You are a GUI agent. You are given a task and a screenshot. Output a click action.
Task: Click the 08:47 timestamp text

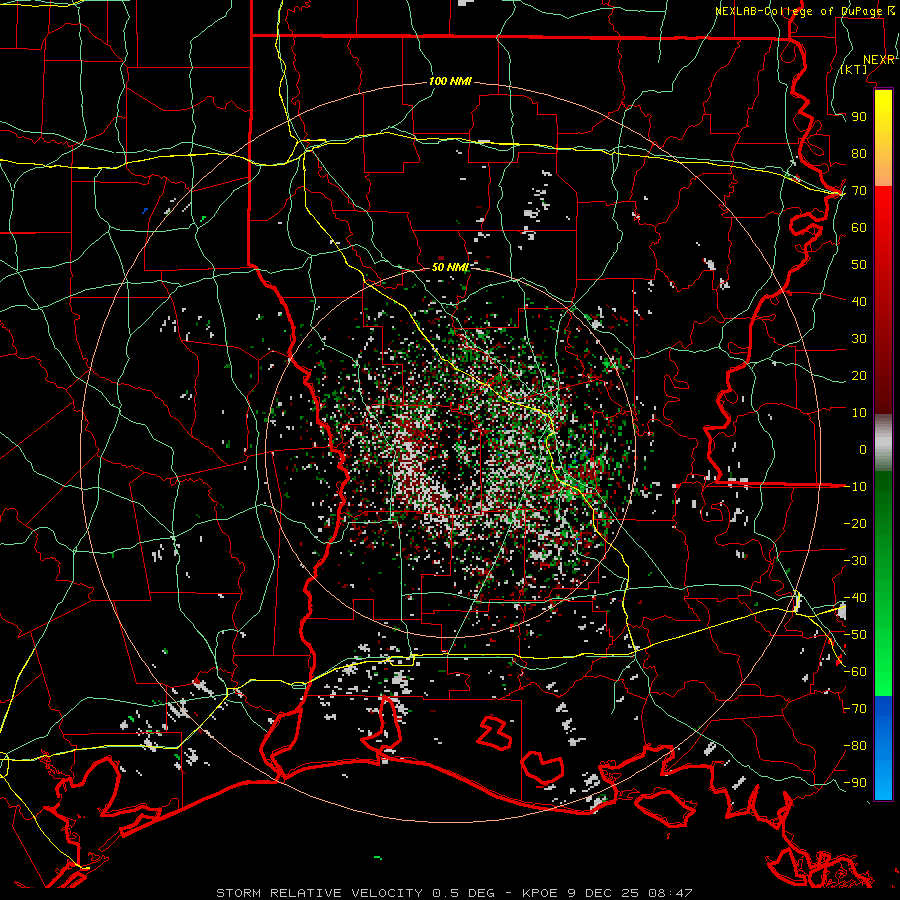click(x=669, y=893)
